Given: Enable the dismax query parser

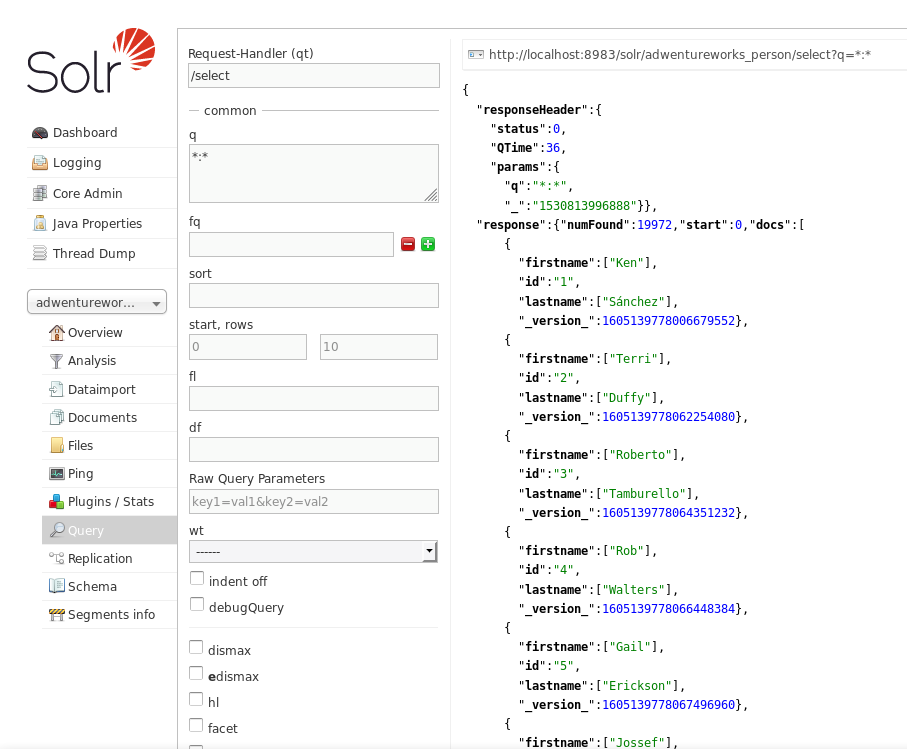Looking at the screenshot, I should click(x=196, y=646).
